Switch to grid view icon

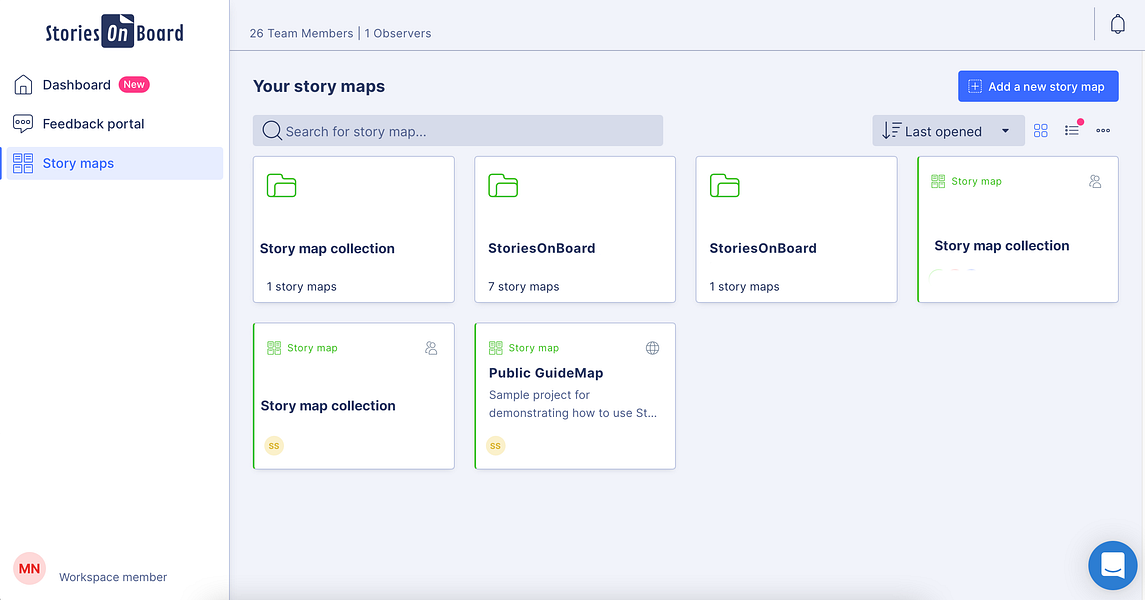(1041, 131)
